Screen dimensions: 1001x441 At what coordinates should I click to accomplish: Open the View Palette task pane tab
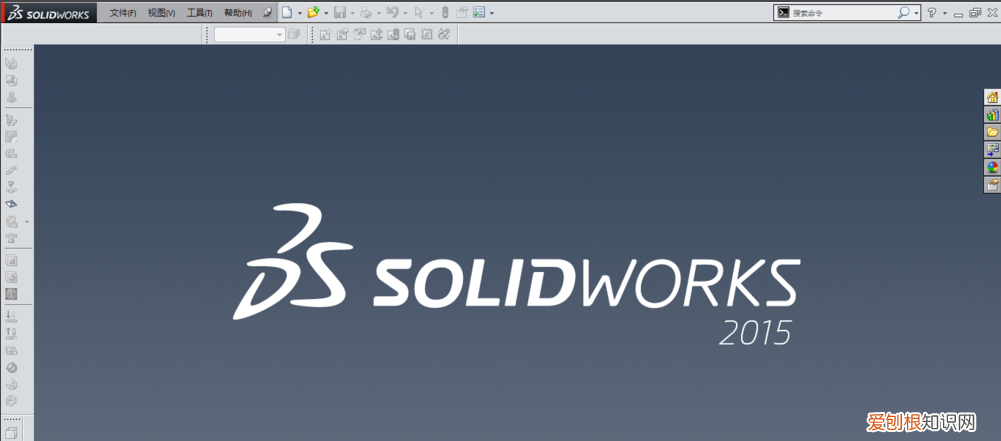(x=992, y=149)
